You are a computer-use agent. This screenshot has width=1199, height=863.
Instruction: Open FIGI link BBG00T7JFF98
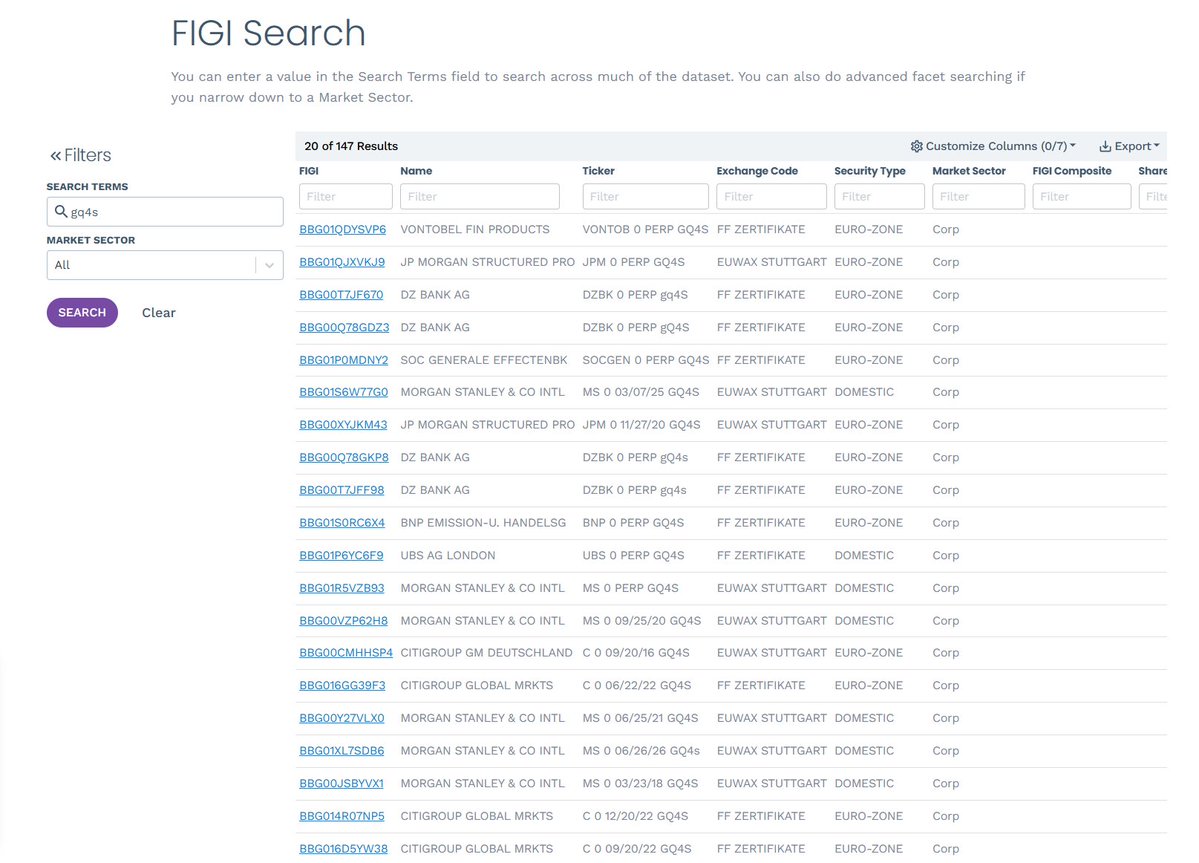coord(342,490)
